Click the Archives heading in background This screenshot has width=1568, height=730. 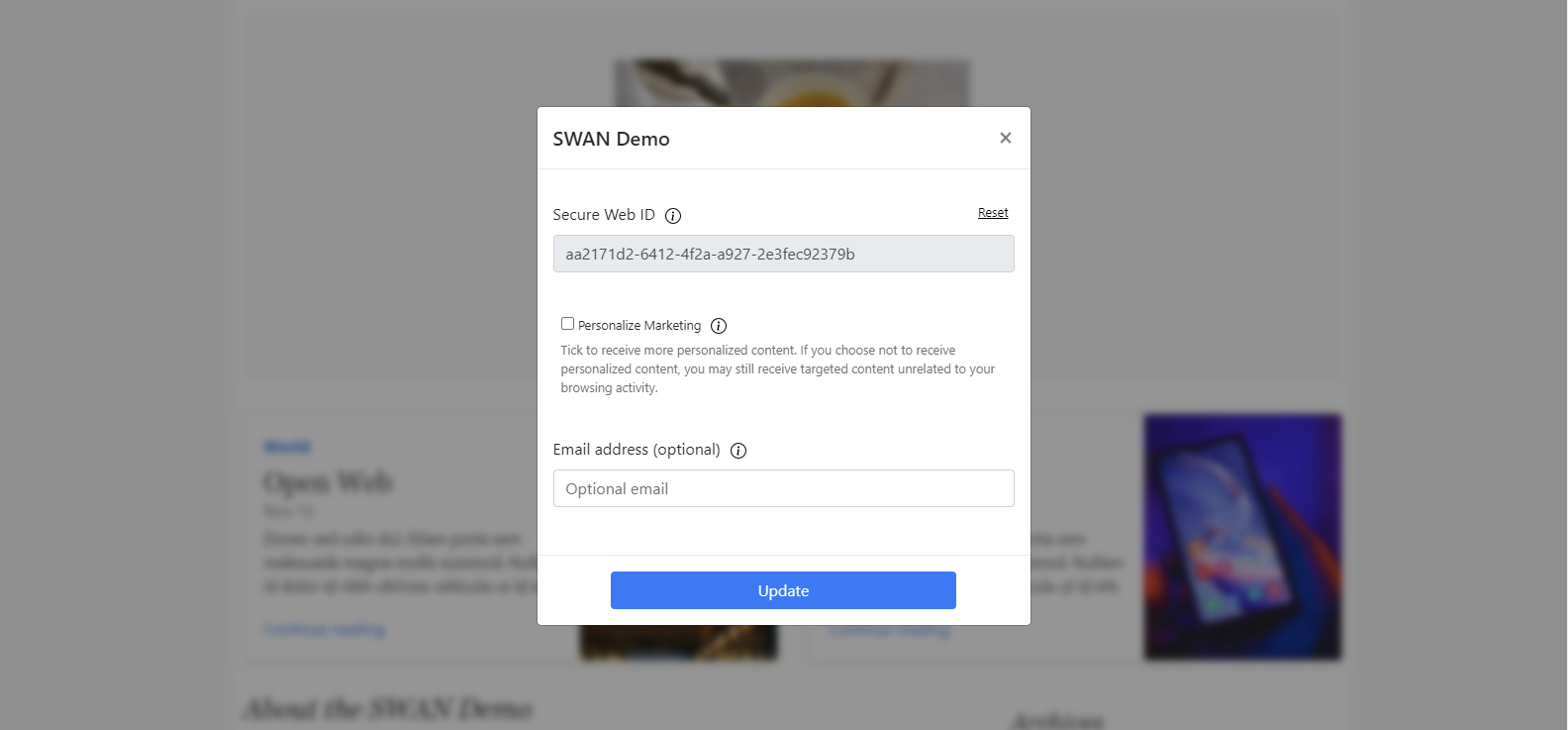point(1057,721)
